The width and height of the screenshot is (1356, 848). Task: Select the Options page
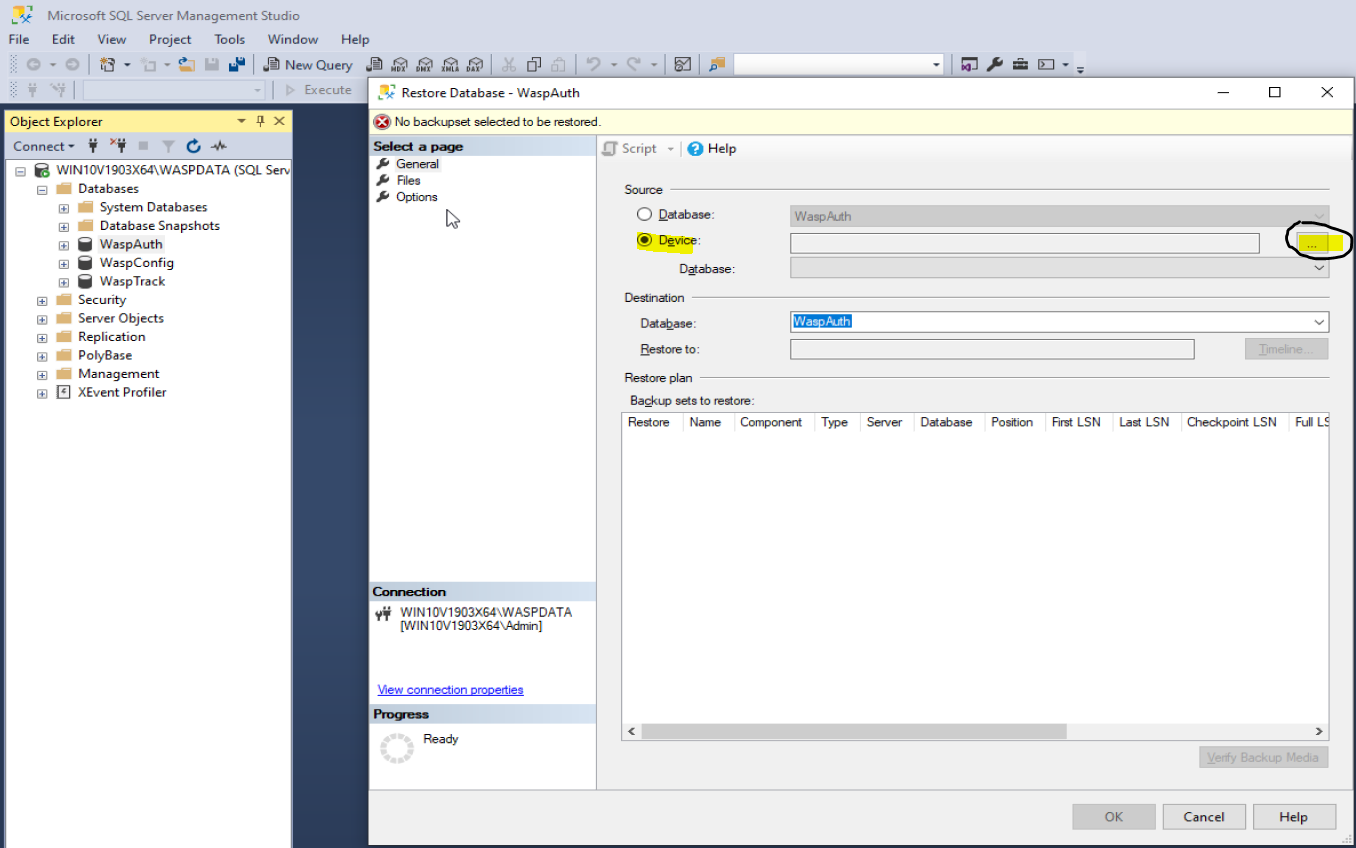tap(416, 197)
